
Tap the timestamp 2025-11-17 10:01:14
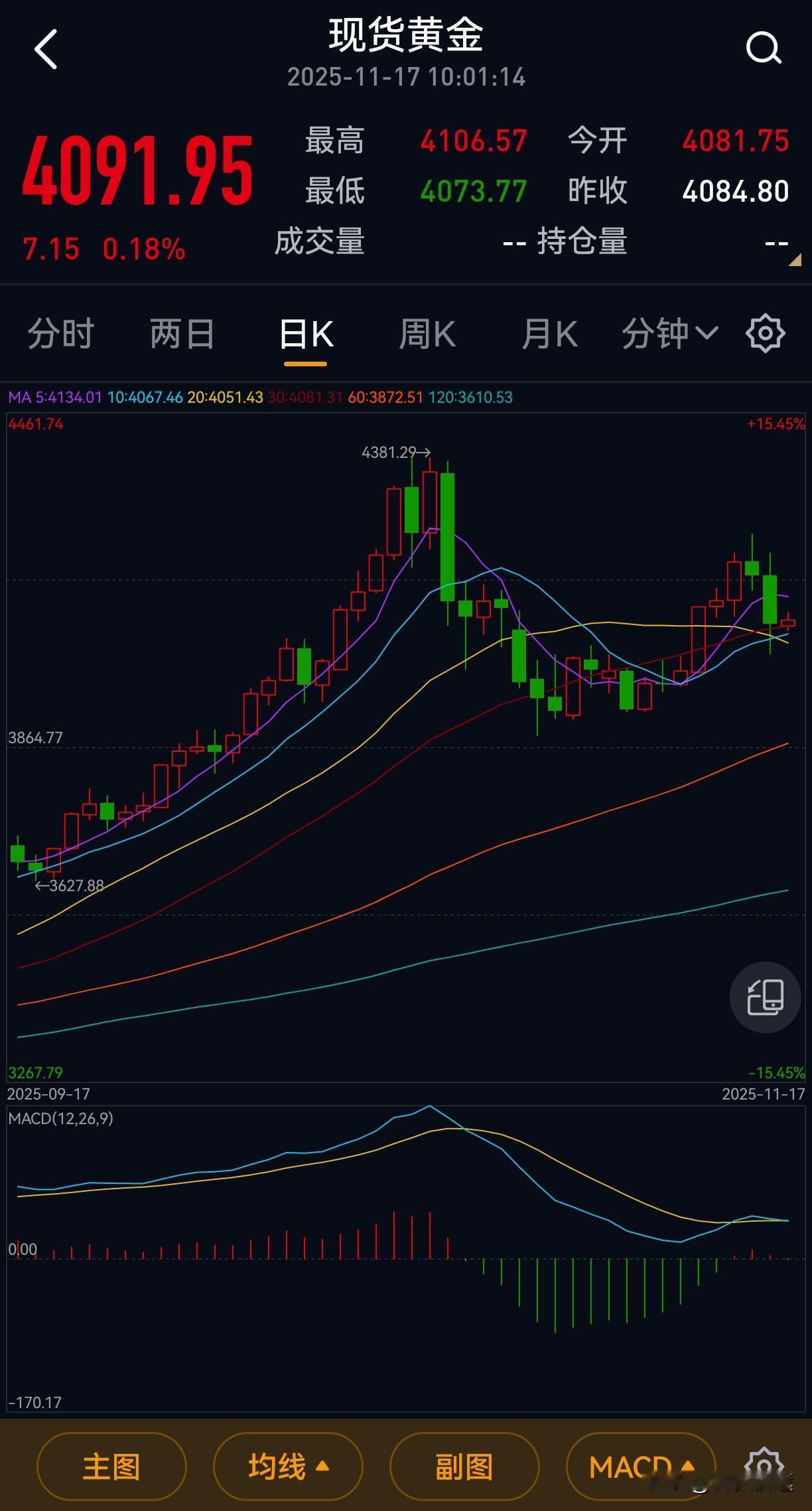pos(406,77)
